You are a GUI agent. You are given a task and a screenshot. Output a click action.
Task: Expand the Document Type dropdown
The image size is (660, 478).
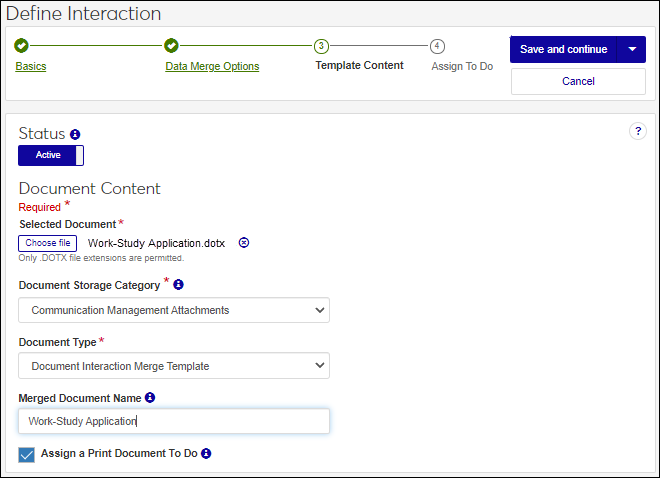point(174,366)
